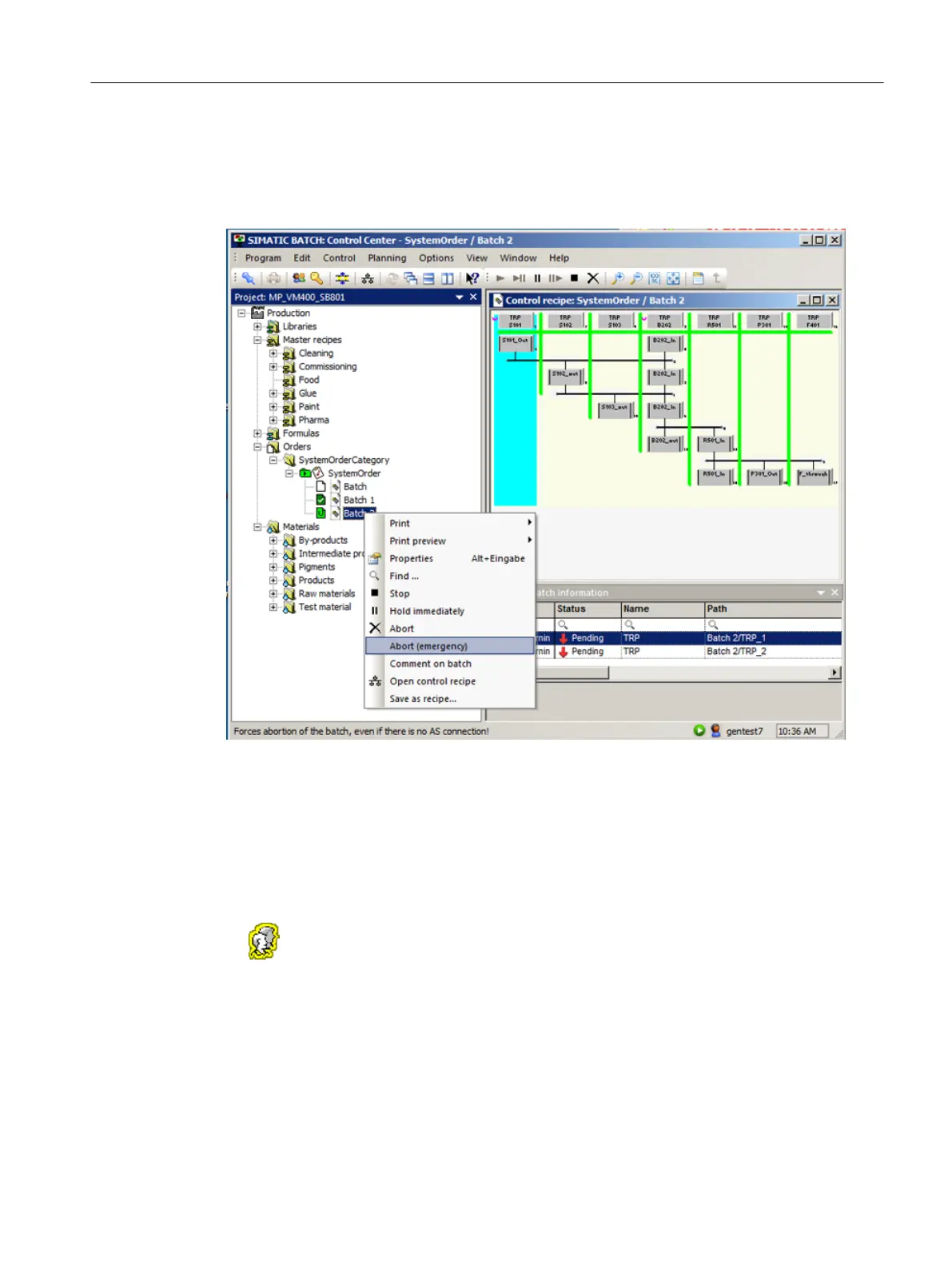Click the Name column filter field

(663, 625)
